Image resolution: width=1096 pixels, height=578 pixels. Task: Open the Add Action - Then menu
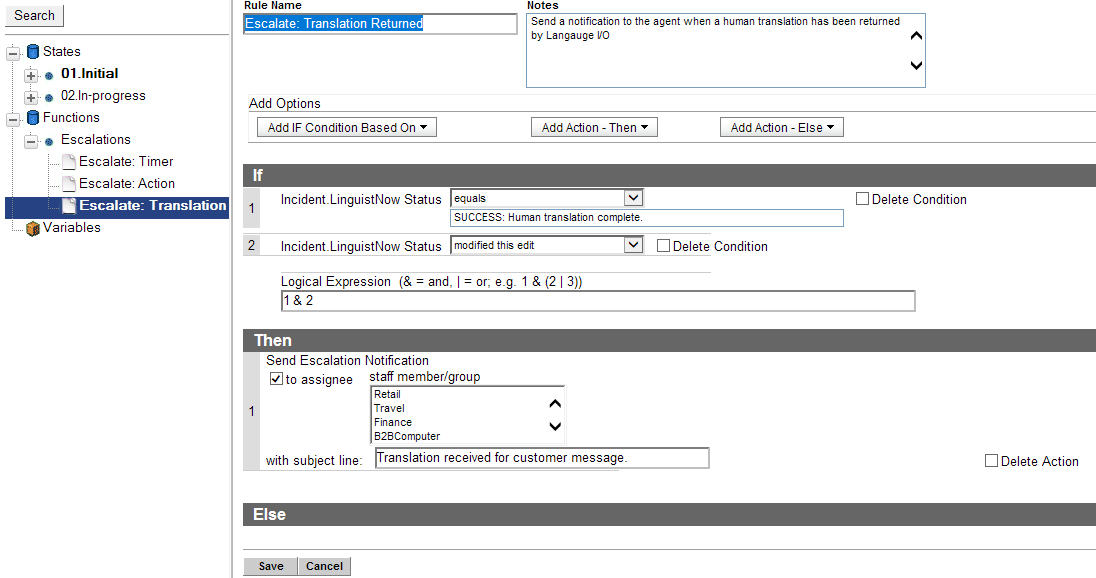[x=594, y=128]
